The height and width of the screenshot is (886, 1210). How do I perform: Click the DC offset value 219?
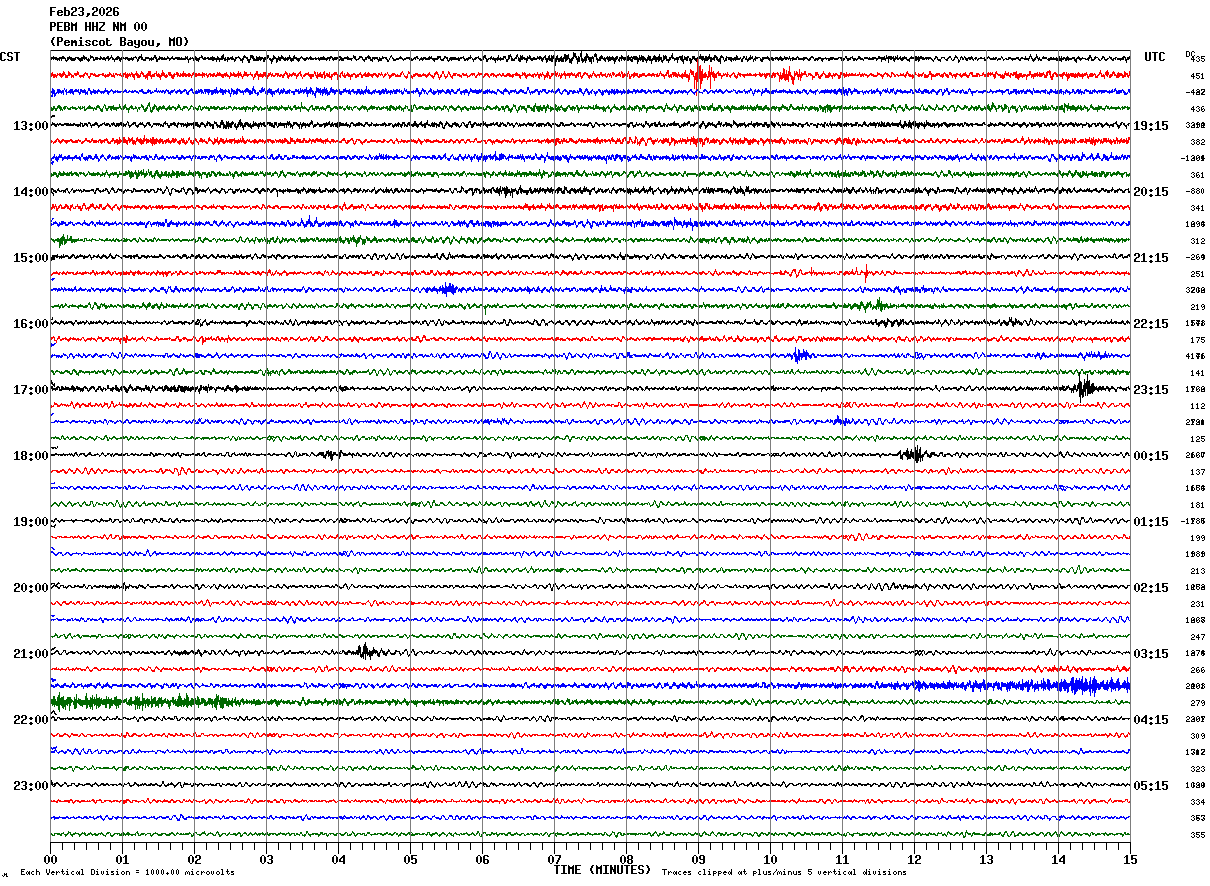1197,307
